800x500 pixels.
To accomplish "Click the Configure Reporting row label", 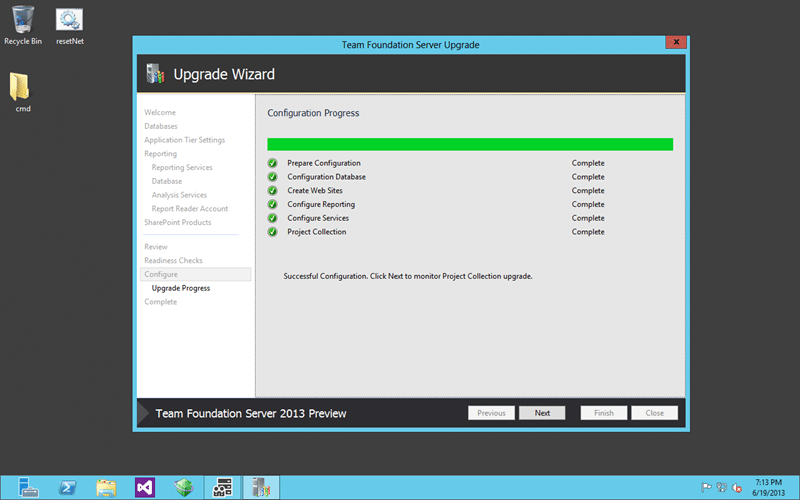I will 321,205.
